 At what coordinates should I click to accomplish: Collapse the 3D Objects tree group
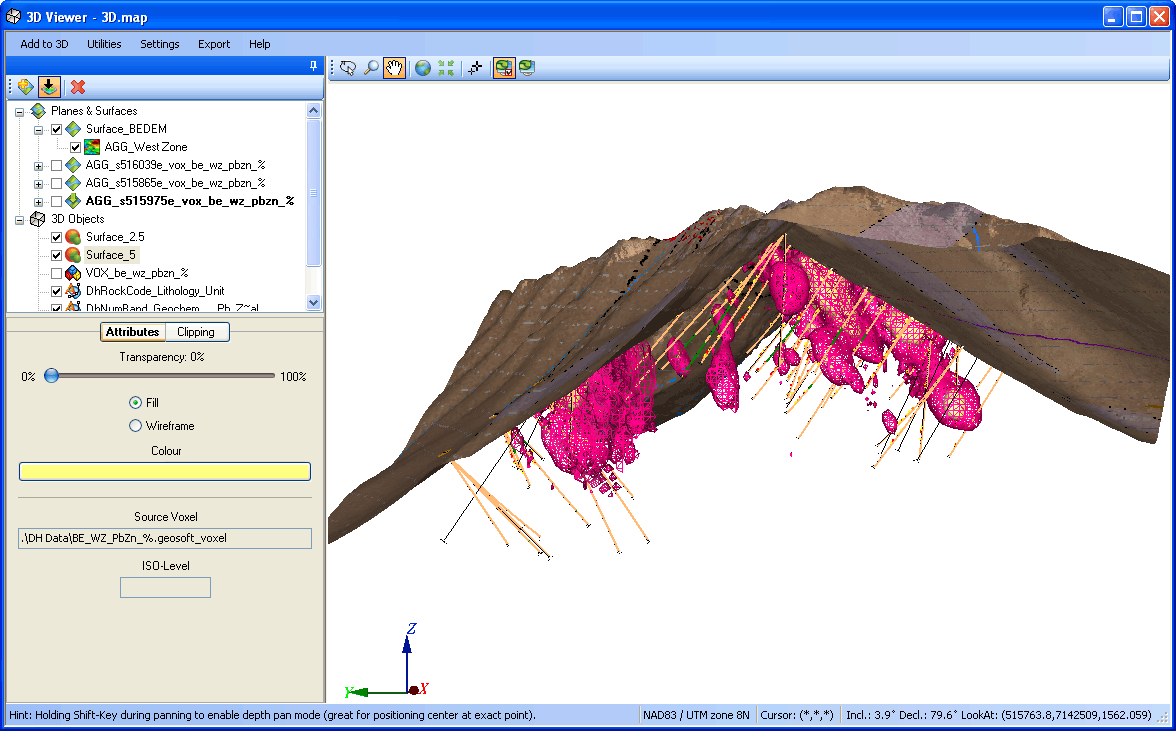pos(19,220)
